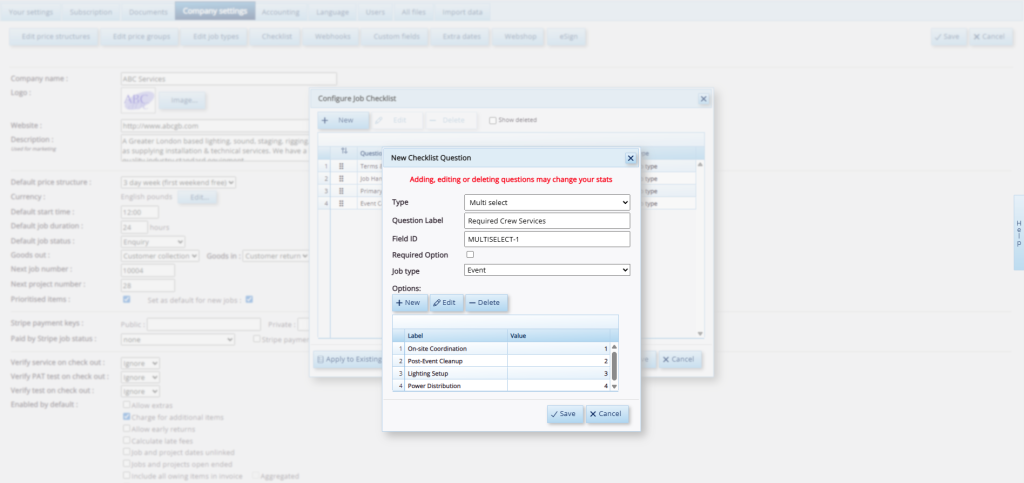Add a new option in Options toolbar

point(410,303)
